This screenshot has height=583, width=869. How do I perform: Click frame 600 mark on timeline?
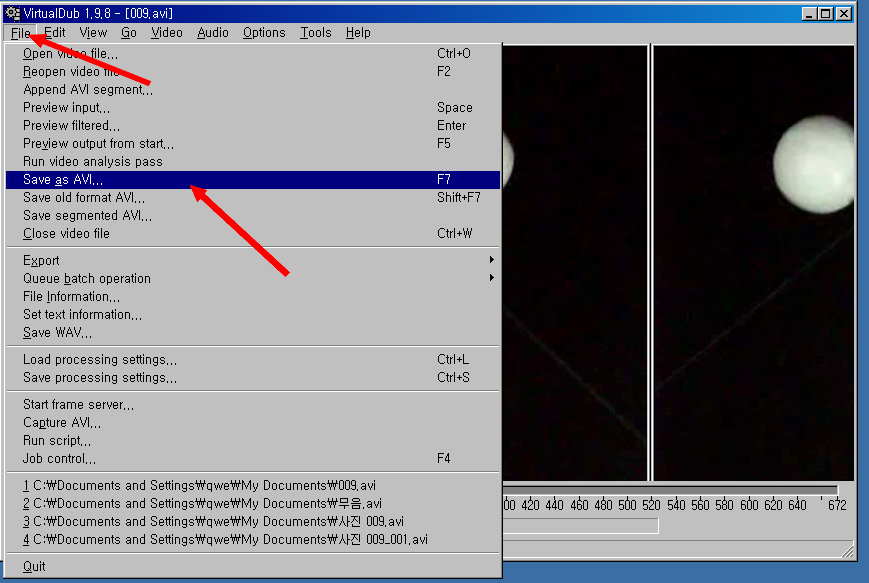click(x=749, y=505)
